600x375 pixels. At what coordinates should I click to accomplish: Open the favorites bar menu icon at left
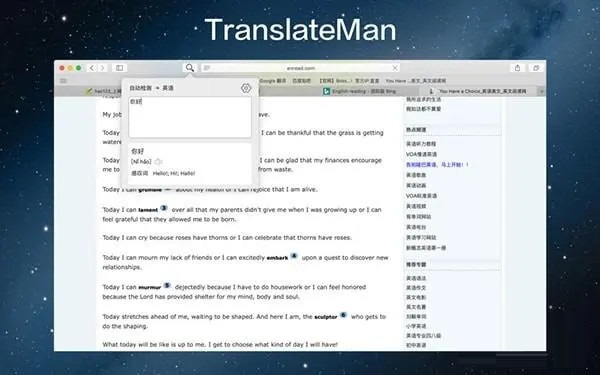pos(64,81)
